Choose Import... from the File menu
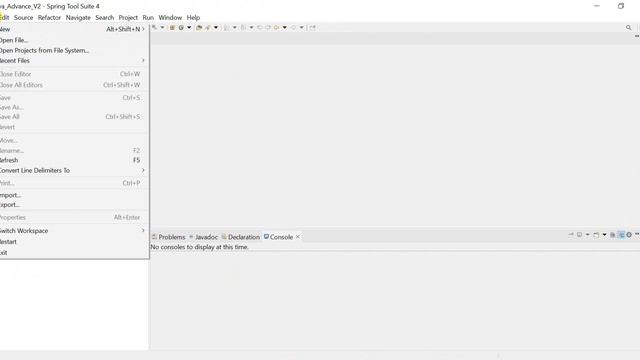640x360 pixels. (x=73, y=195)
